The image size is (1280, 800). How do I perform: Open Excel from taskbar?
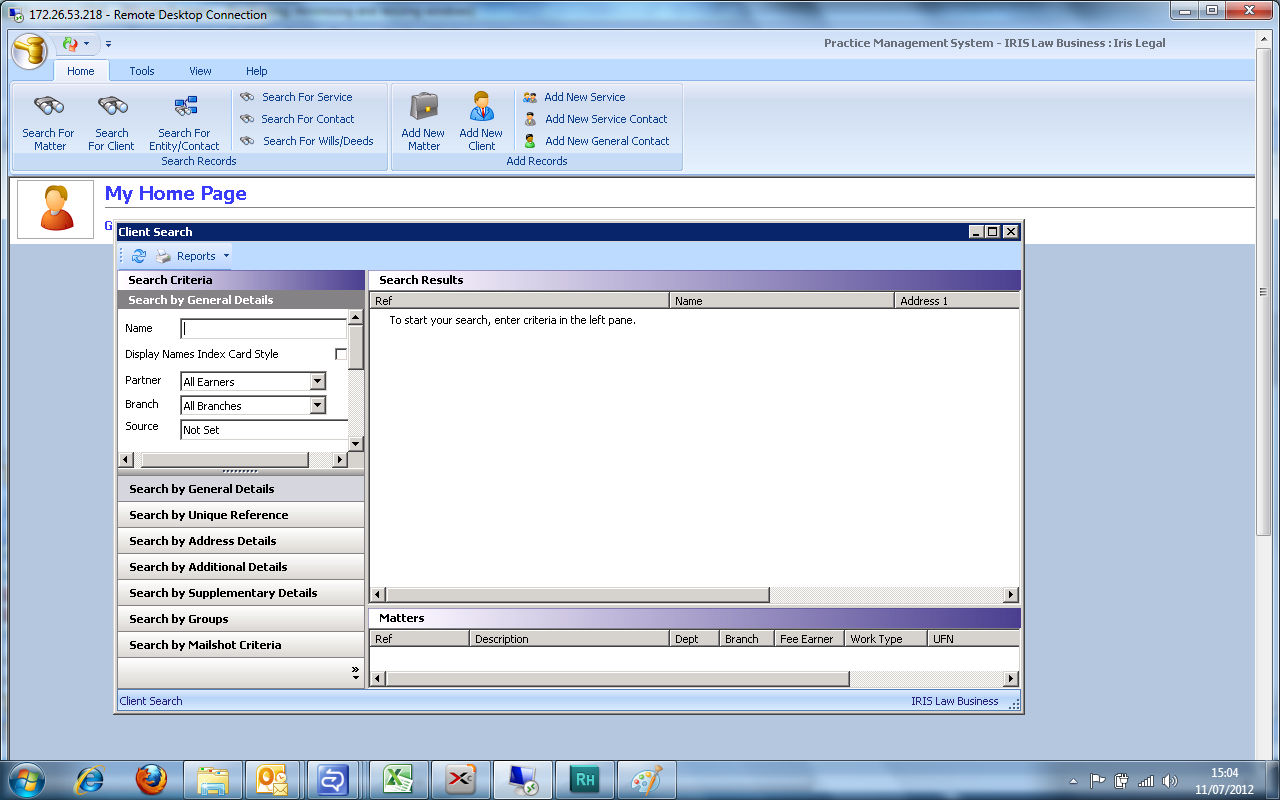(398, 779)
